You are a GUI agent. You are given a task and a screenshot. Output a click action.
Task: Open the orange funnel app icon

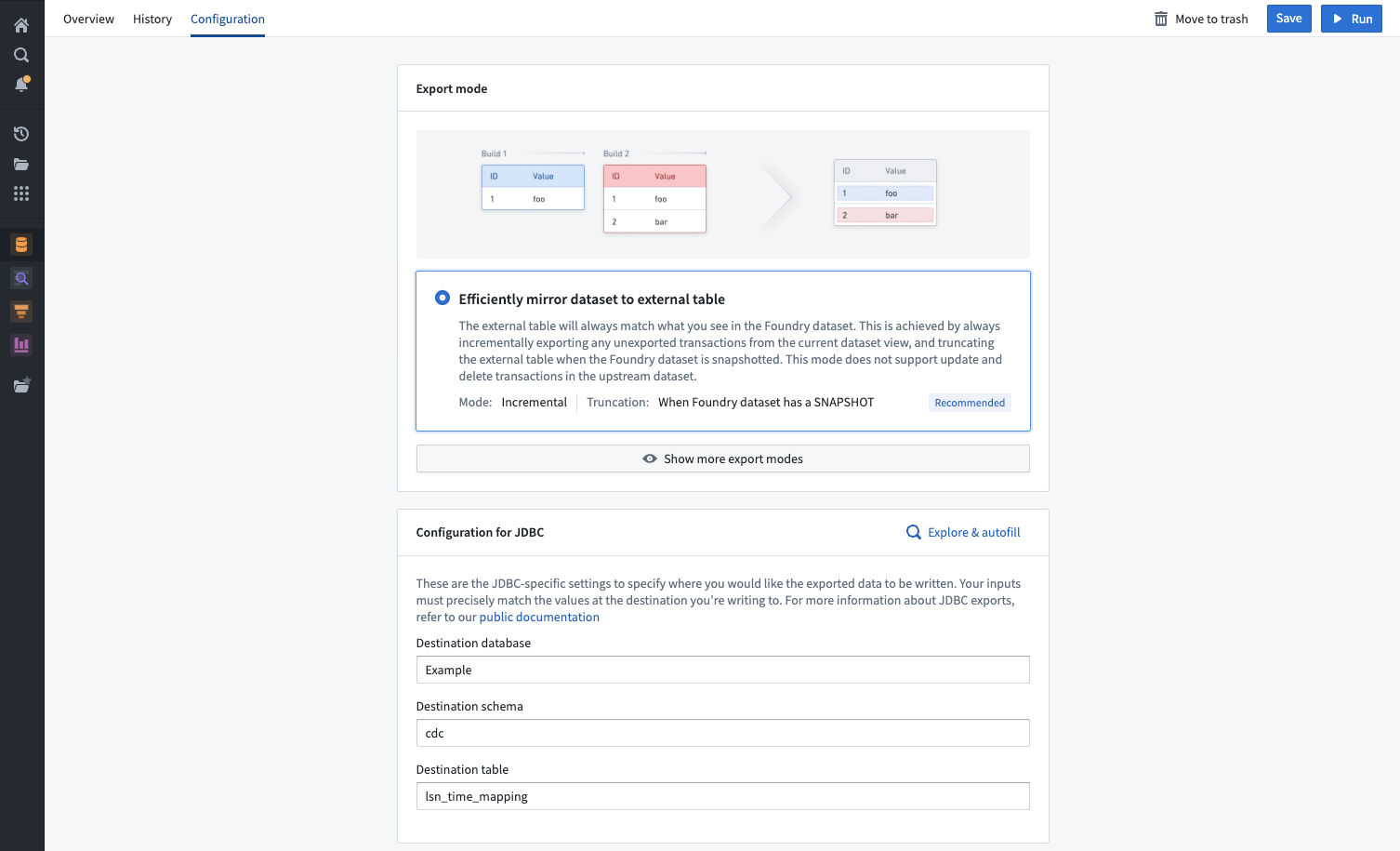tap(21, 312)
